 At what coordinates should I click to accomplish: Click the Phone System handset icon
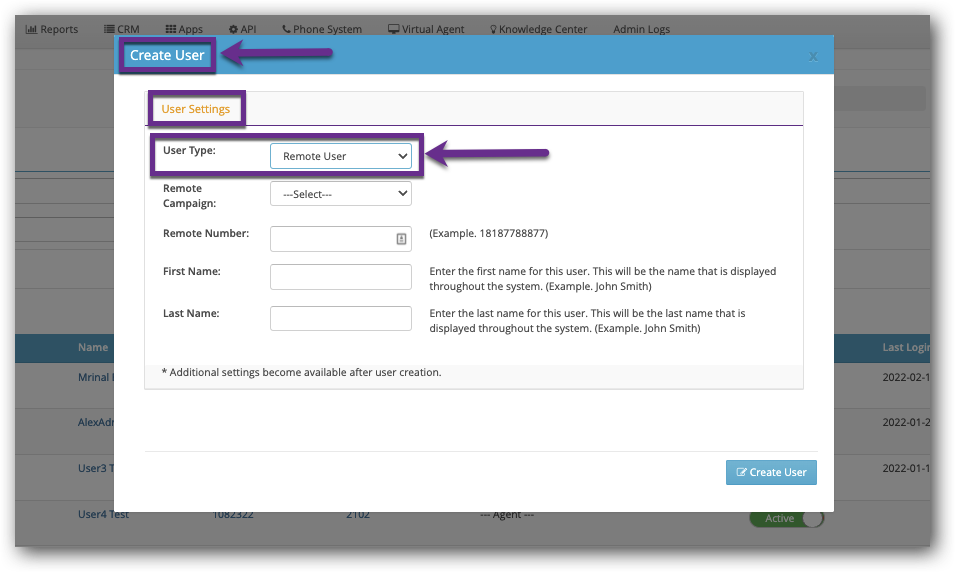pos(287,29)
